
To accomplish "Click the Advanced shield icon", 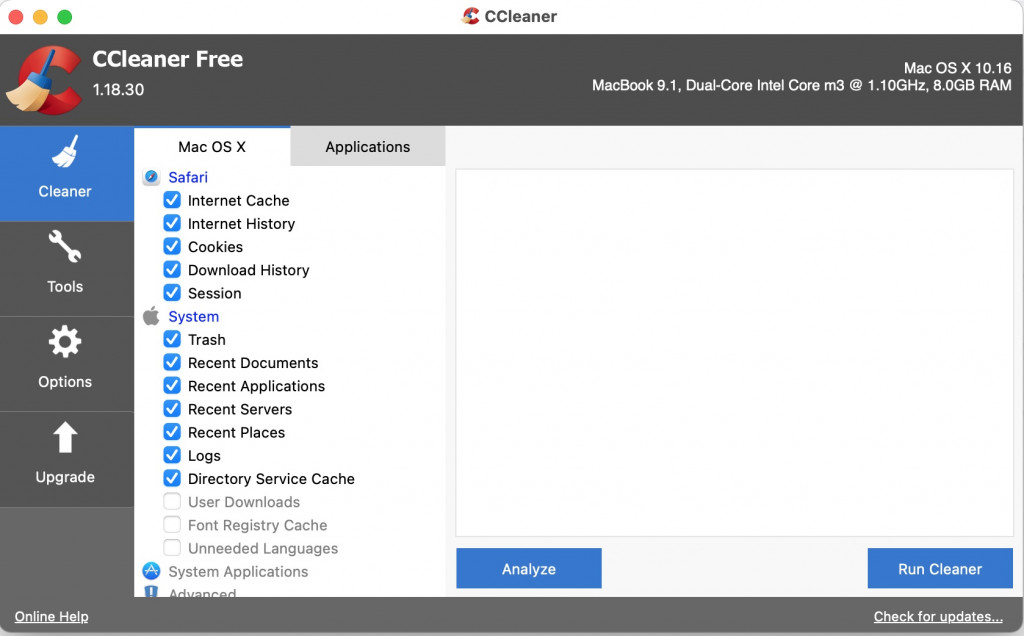I will coord(152,591).
